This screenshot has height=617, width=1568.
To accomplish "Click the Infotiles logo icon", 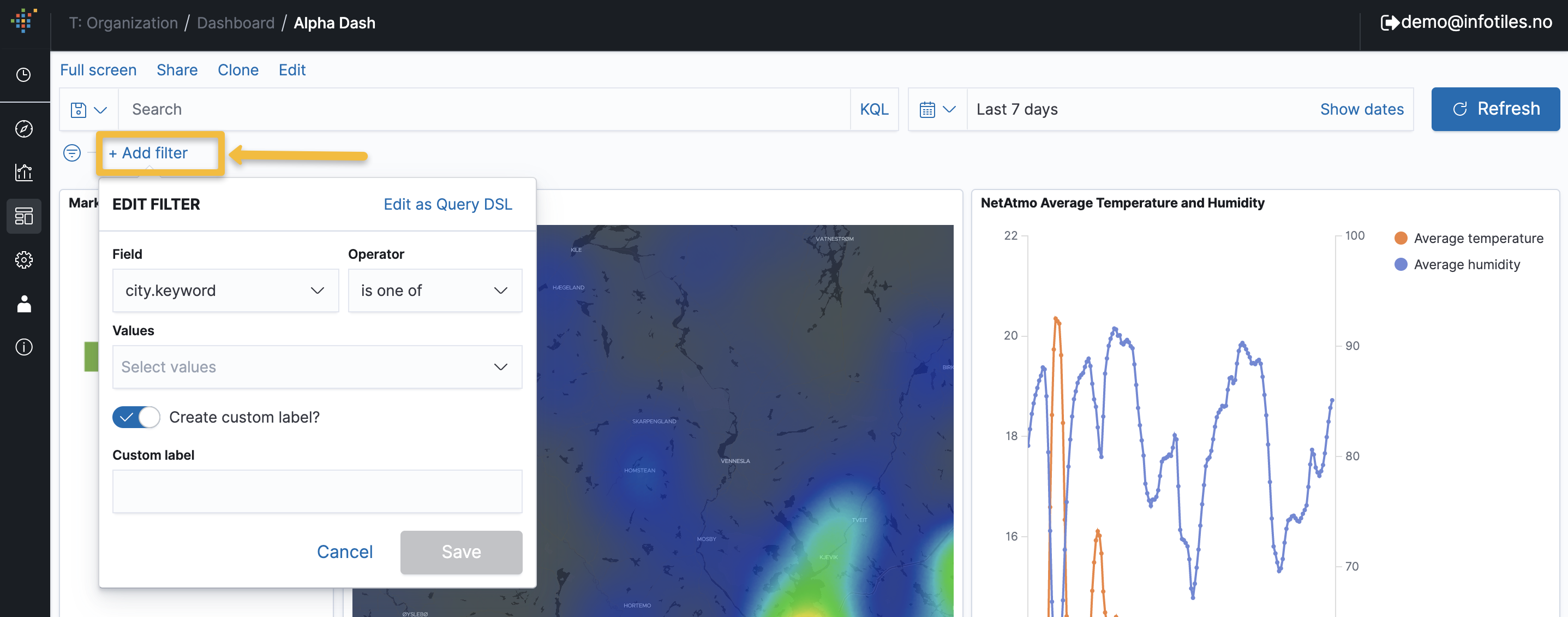I will click(x=24, y=21).
